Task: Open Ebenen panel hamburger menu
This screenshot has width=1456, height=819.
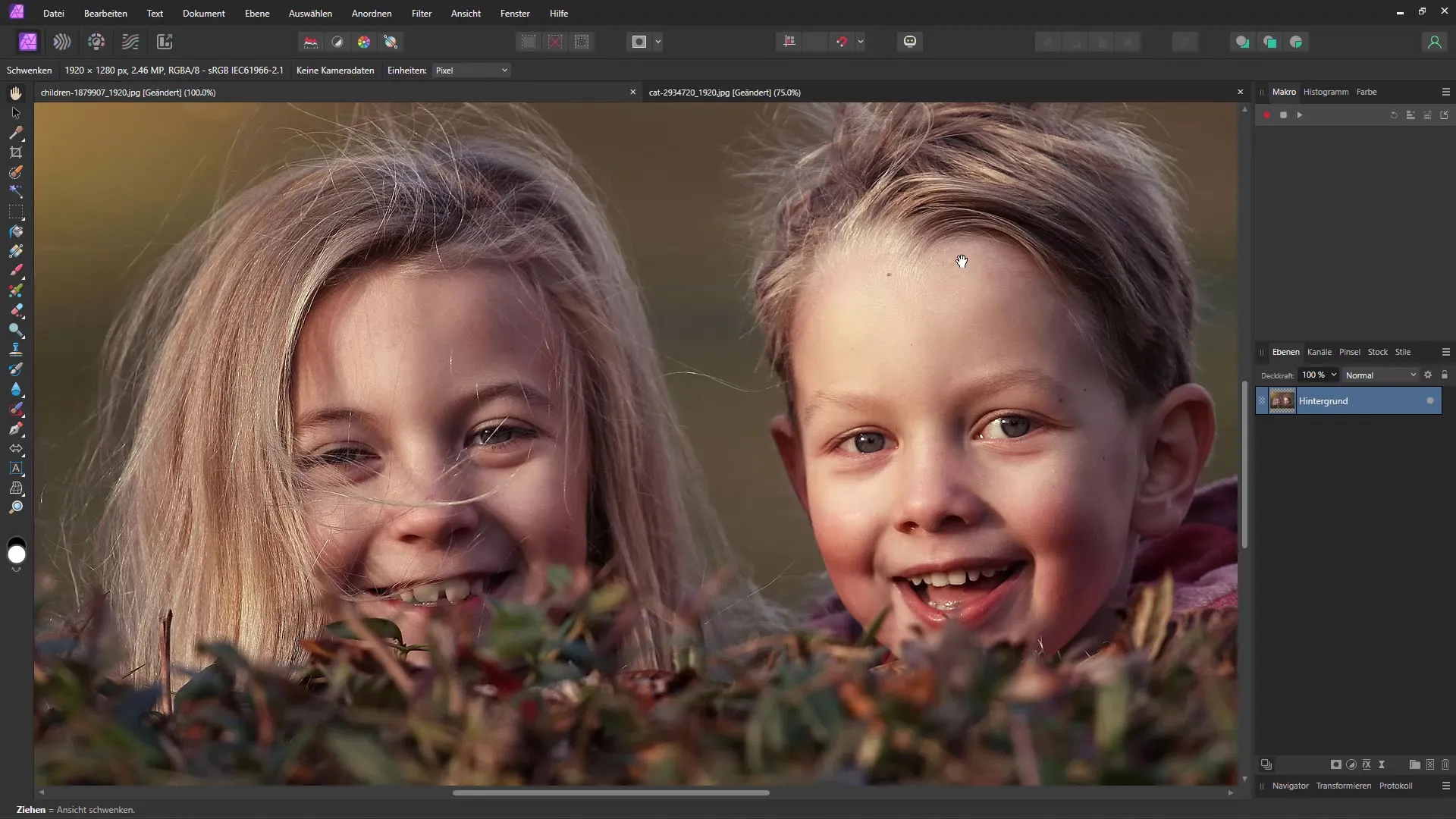Action: point(1445,352)
